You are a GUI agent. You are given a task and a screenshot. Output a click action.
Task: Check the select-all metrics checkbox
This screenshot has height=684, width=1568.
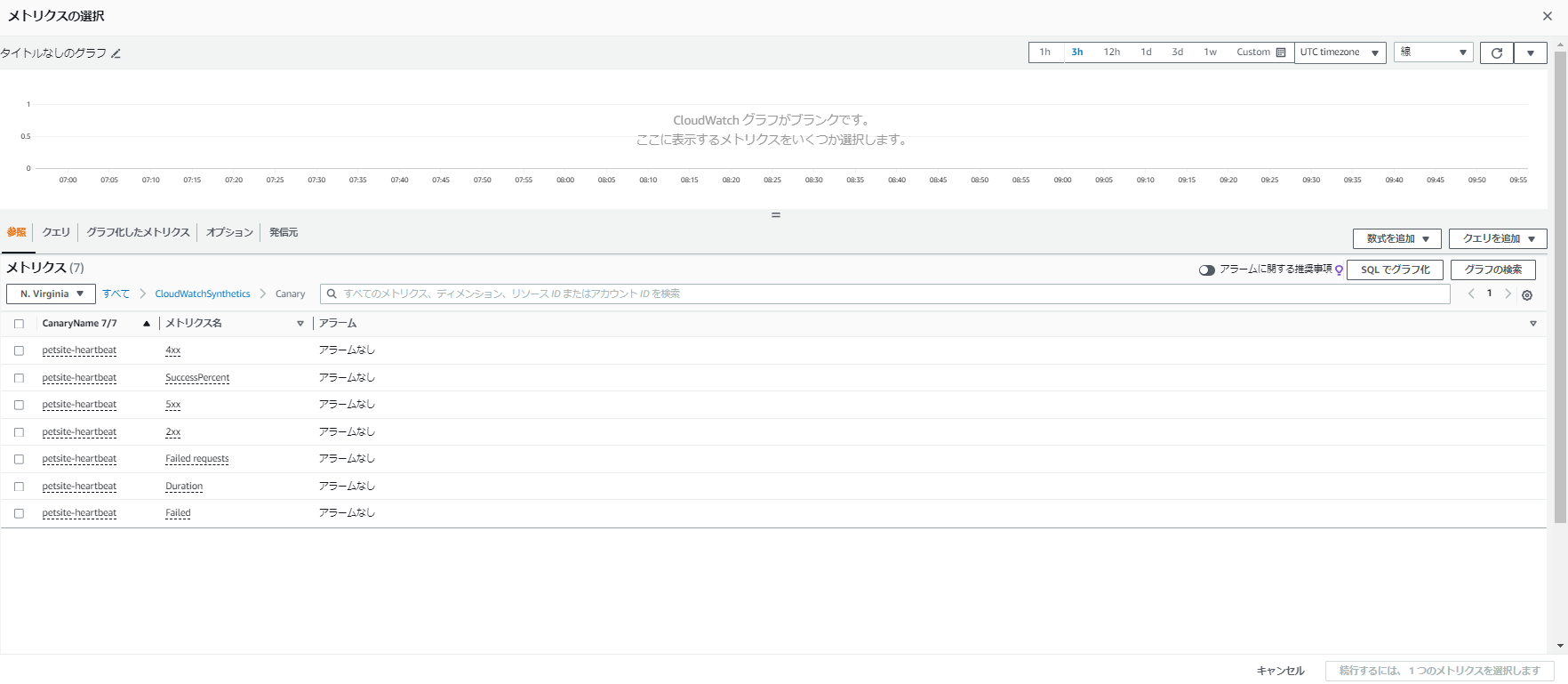tap(19, 324)
